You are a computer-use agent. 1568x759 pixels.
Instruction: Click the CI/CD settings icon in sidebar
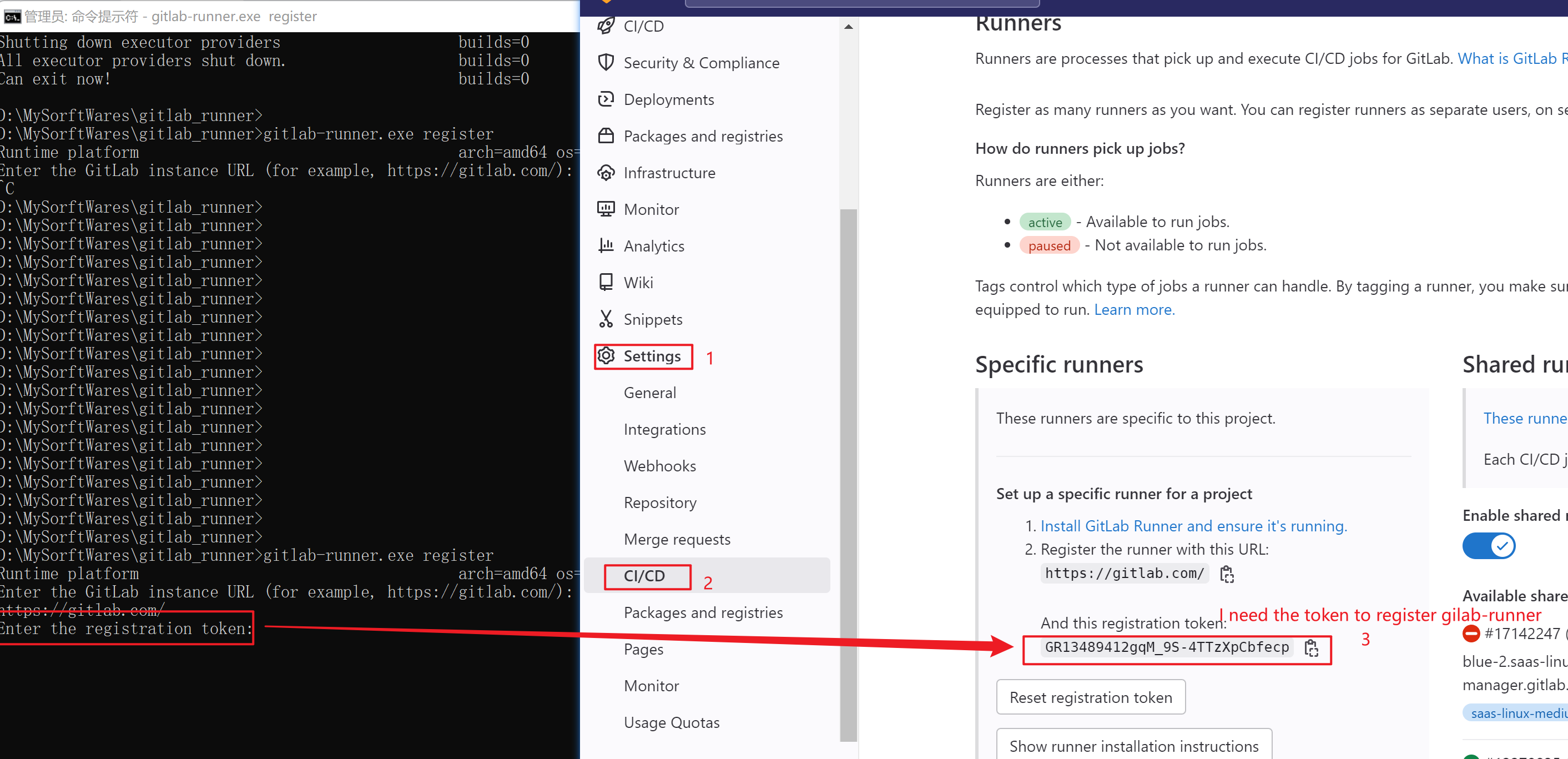coord(647,575)
